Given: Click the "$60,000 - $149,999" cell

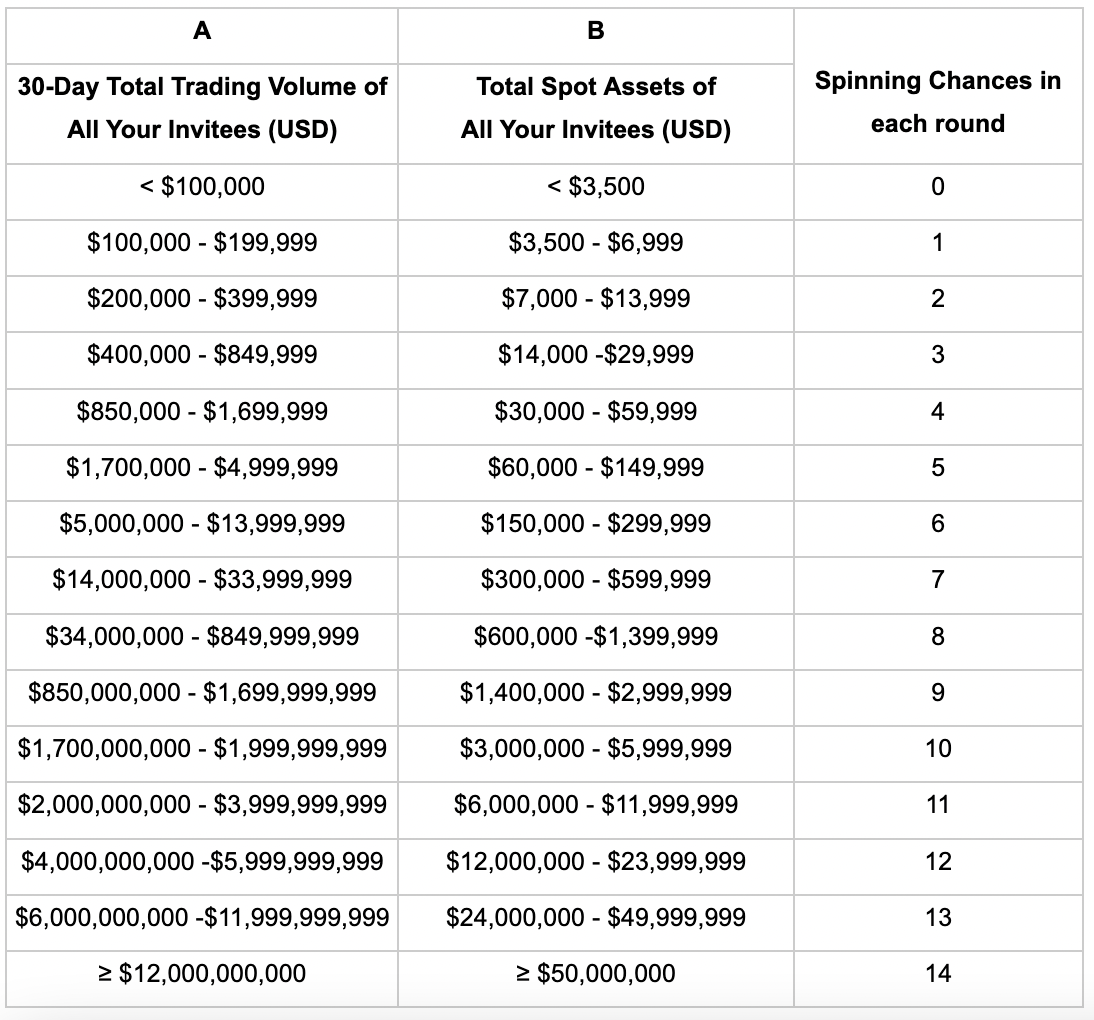Looking at the screenshot, I should pyautogui.click(x=595, y=467).
